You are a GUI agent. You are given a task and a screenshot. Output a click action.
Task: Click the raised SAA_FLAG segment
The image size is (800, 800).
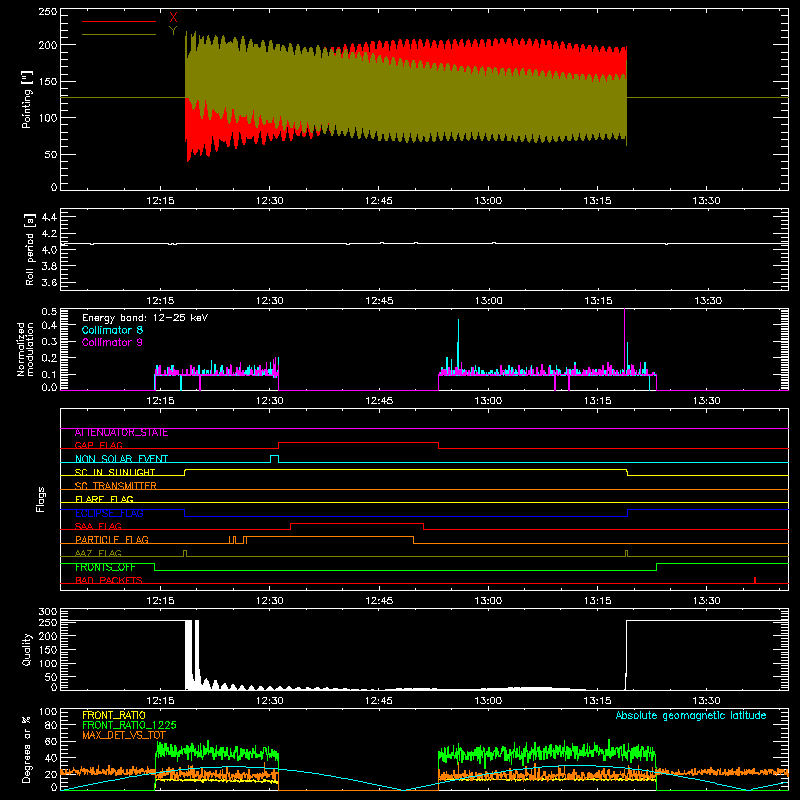tap(357, 524)
